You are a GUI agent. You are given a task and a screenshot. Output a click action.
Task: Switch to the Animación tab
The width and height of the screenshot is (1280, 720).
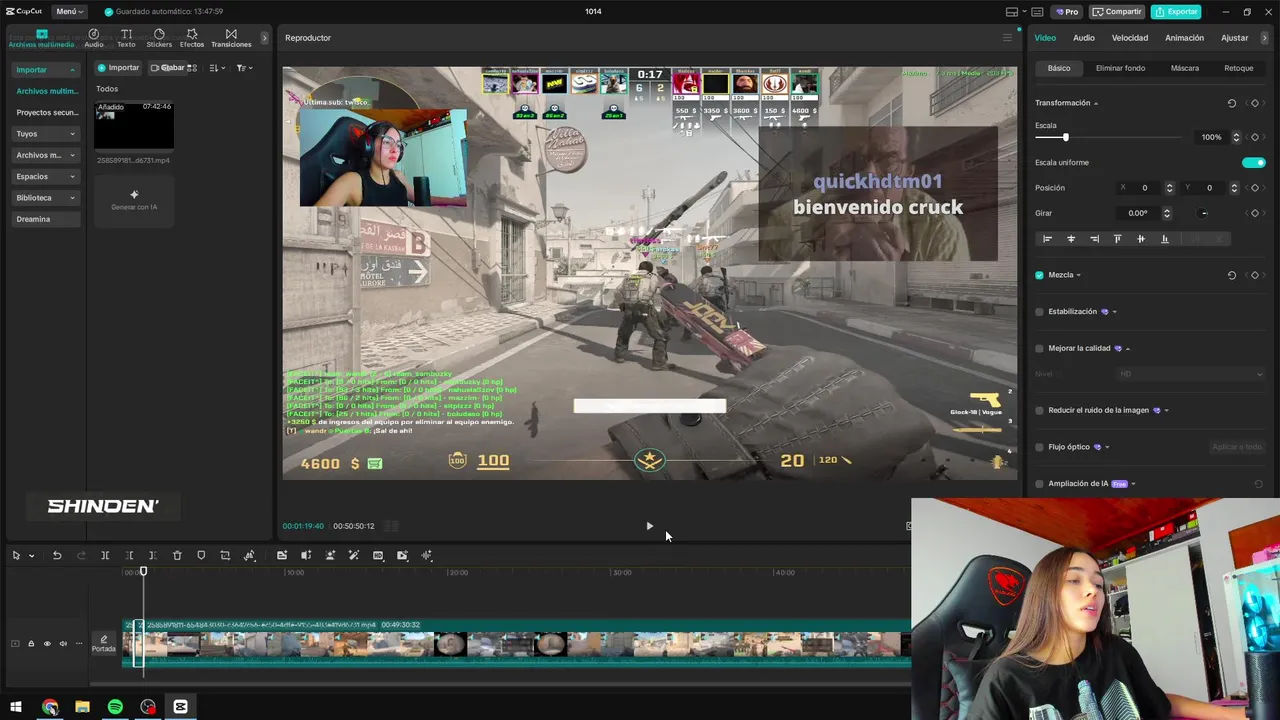click(1184, 38)
